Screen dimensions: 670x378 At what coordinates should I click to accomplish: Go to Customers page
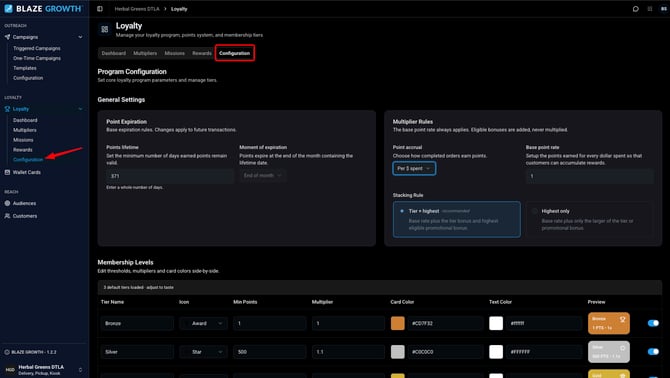click(25, 216)
